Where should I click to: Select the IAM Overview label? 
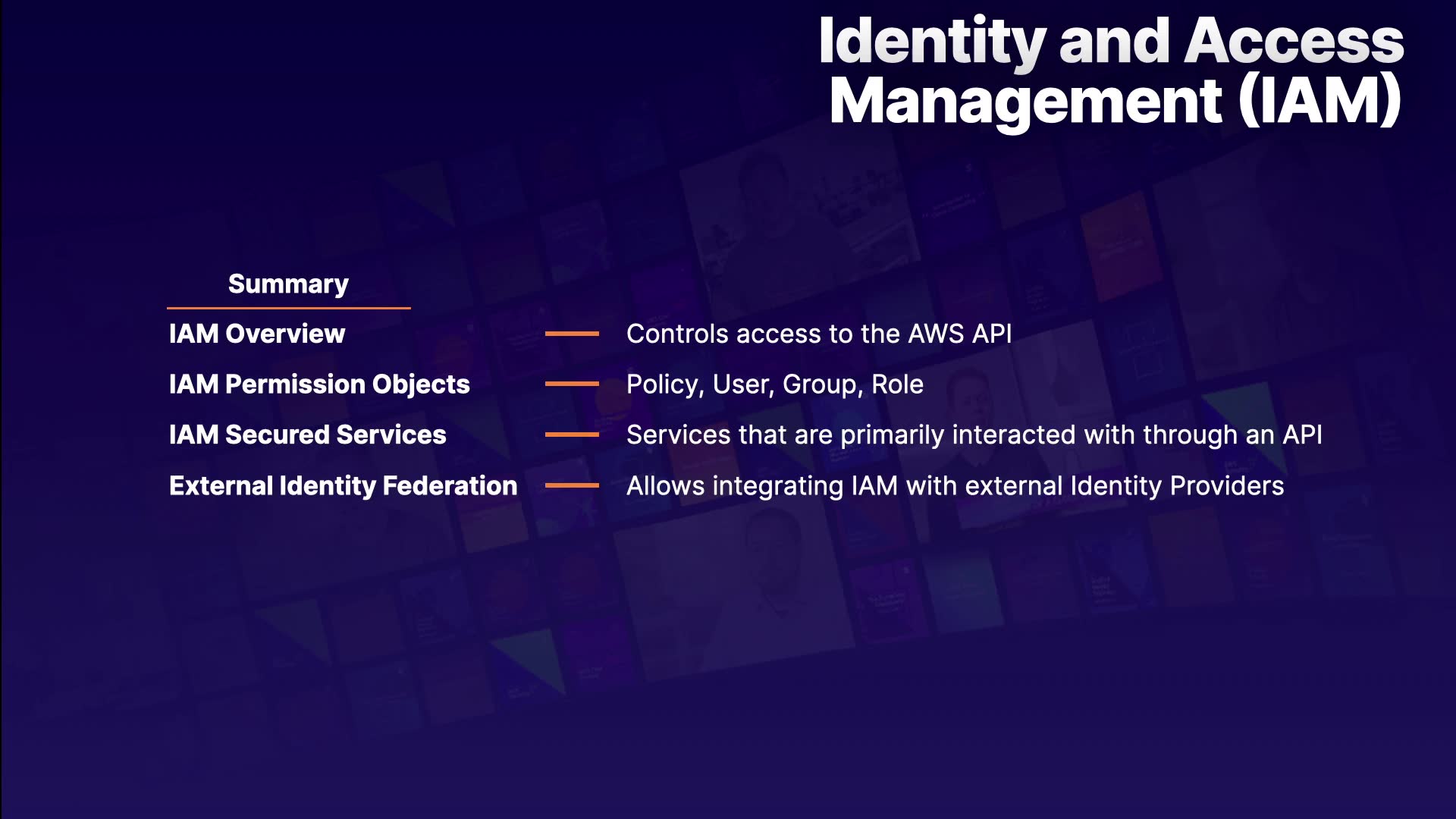(x=256, y=334)
